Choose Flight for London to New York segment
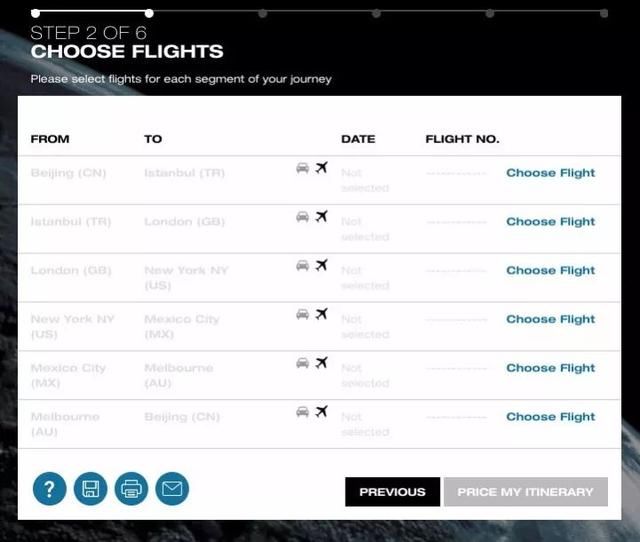The height and width of the screenshot is (542, 640). (551, 271)
